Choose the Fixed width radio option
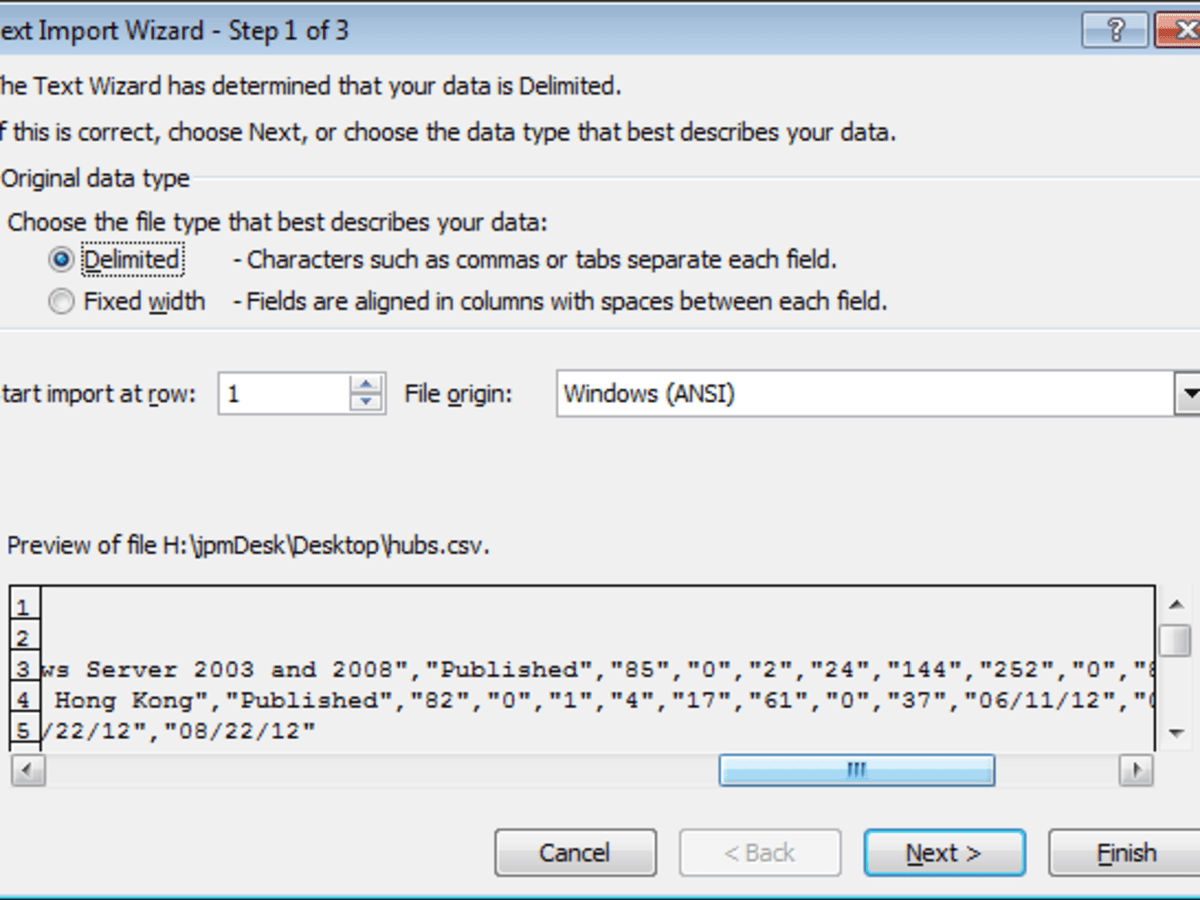This screenshot has width=1200, height=900. 62,302
